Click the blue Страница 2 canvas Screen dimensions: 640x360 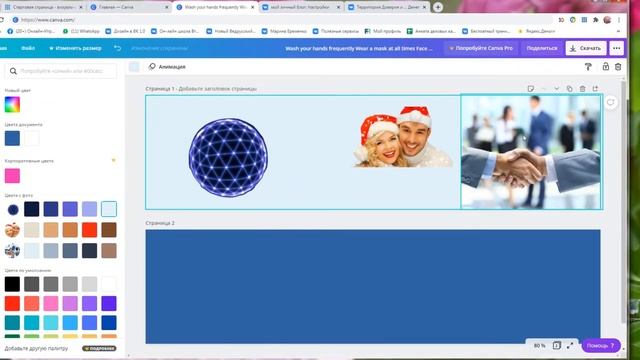373,287
